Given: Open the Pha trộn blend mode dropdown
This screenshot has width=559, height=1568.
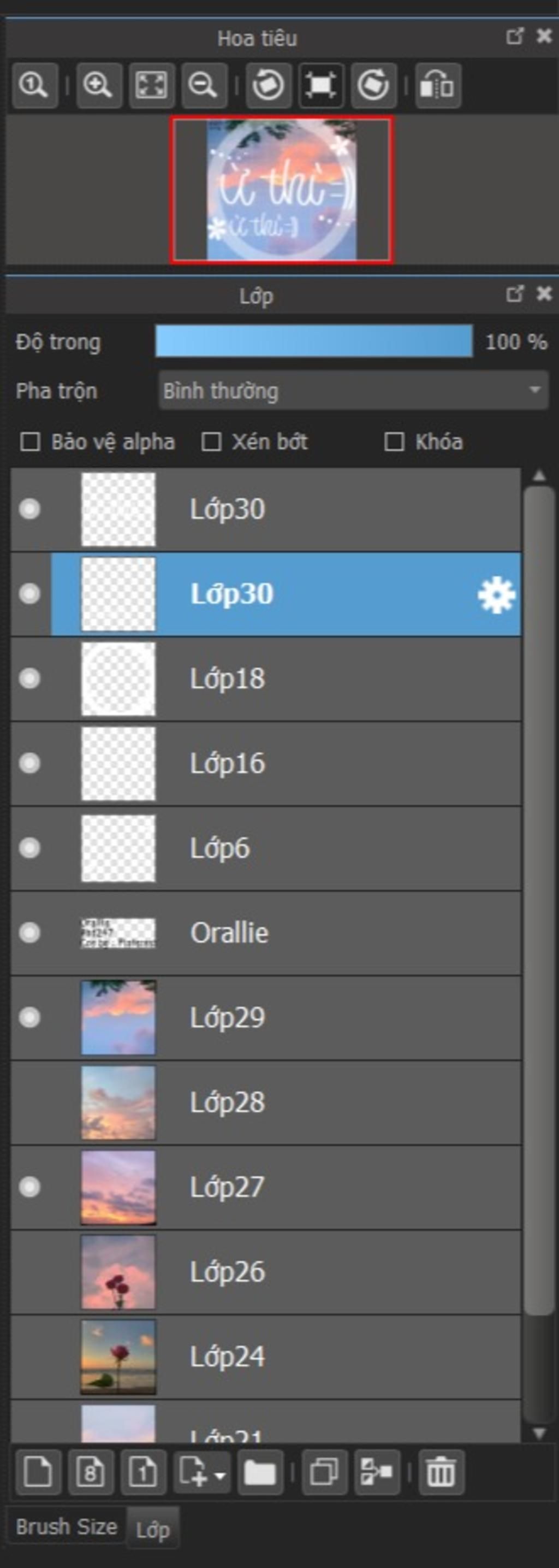Looking at the screenshot, I should 353,391.
